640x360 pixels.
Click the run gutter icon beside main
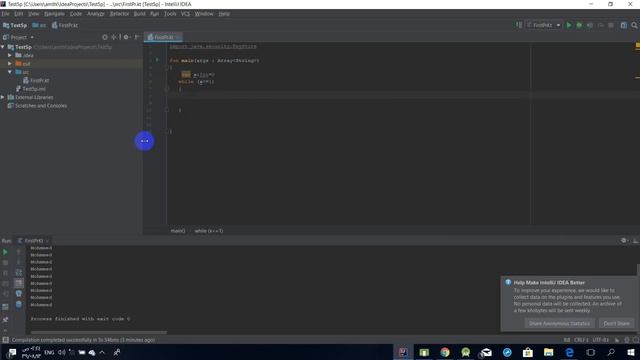[157, 60]
